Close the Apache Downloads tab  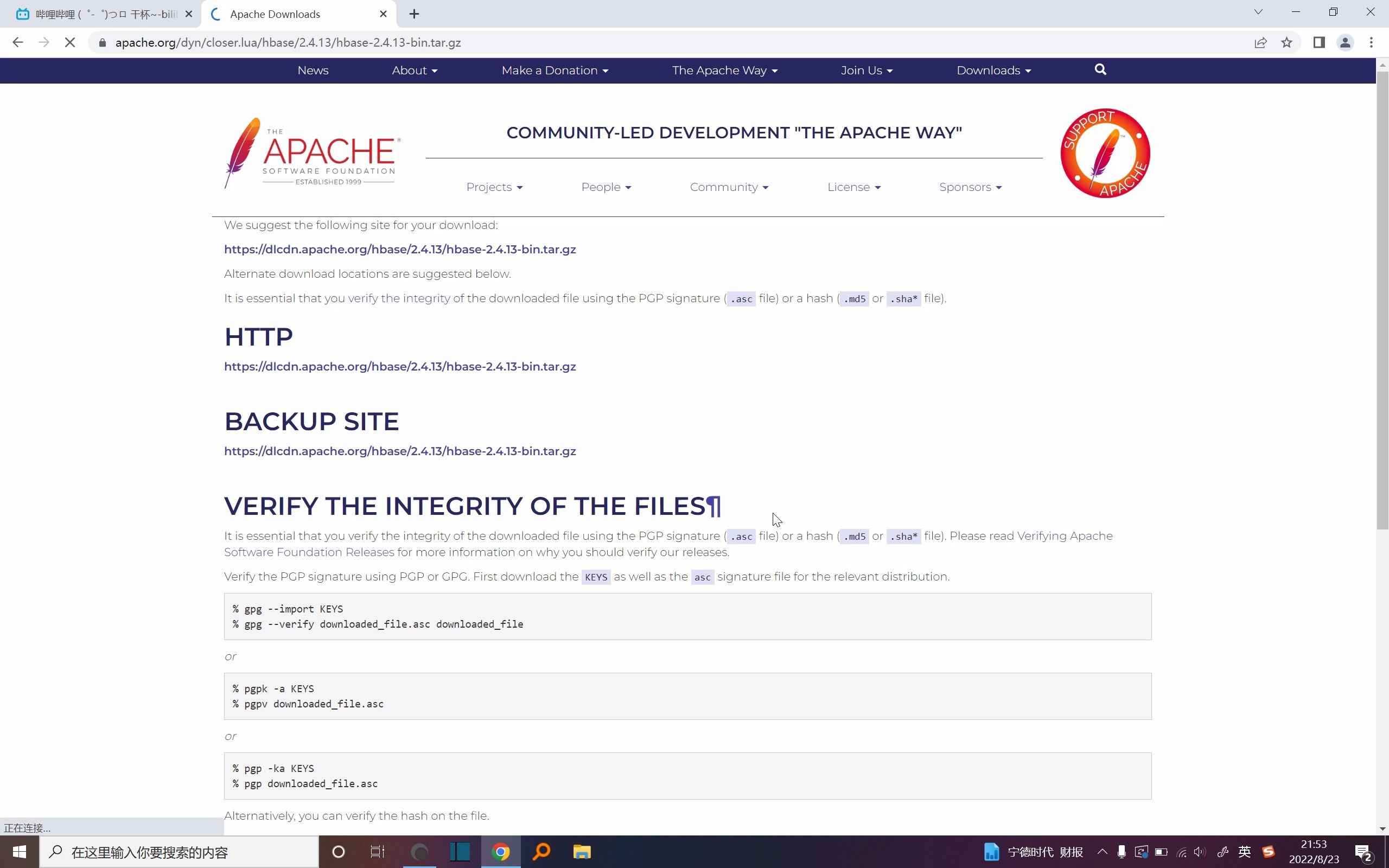point(384,14)
